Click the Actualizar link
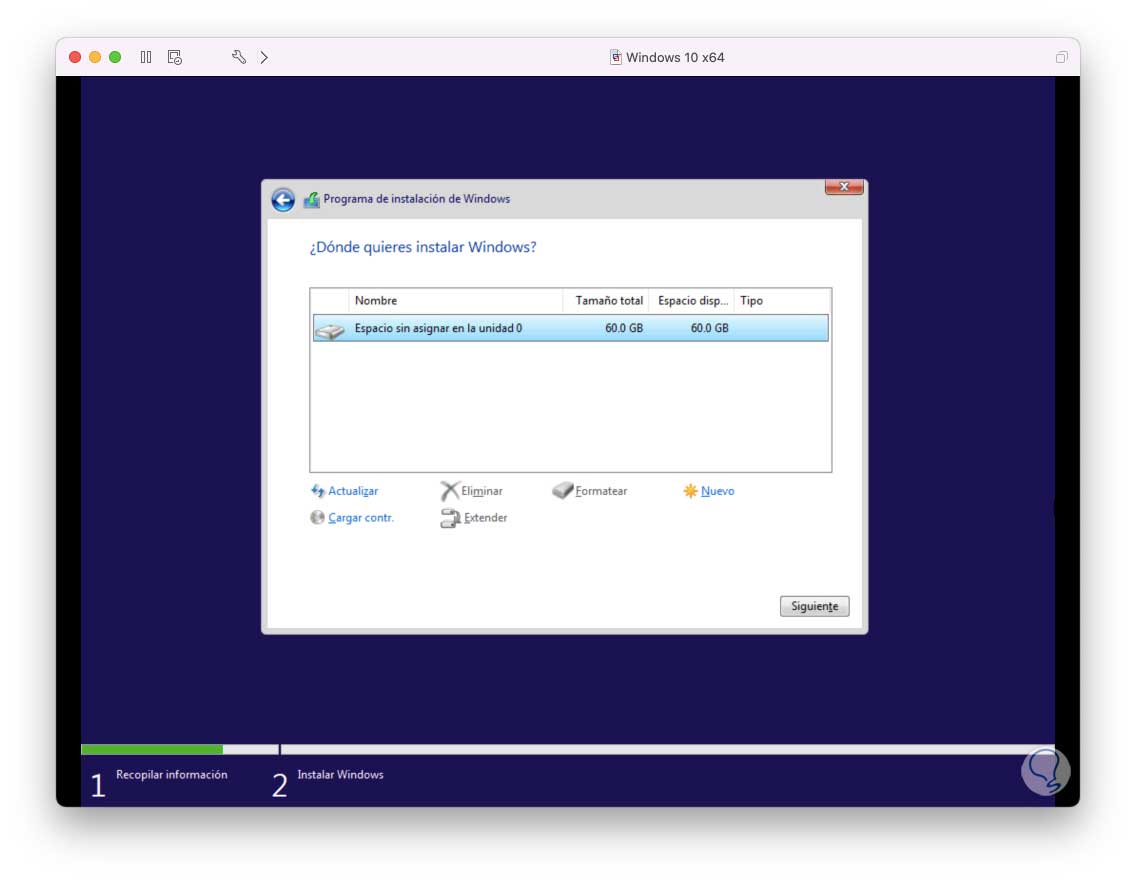1136x881 pixels. tap(353, 491)
